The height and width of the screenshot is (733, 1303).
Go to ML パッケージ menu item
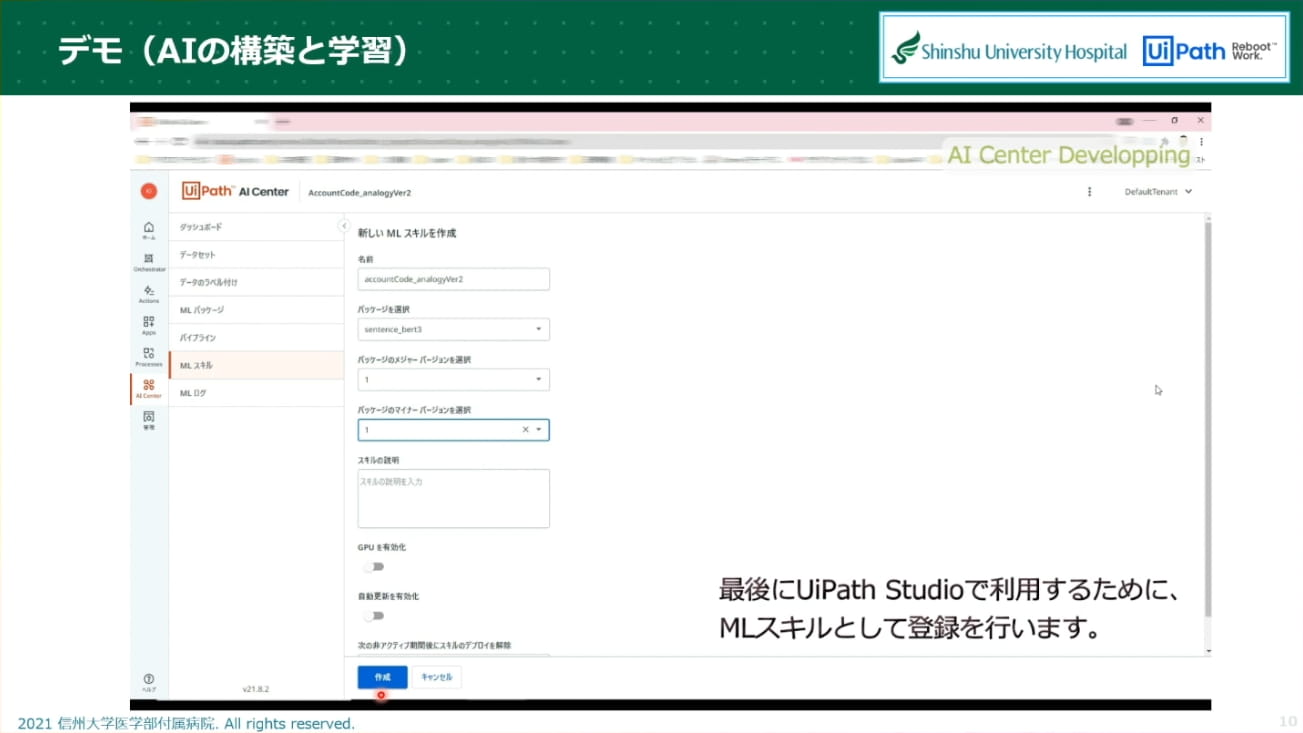(x=256, y=310)
